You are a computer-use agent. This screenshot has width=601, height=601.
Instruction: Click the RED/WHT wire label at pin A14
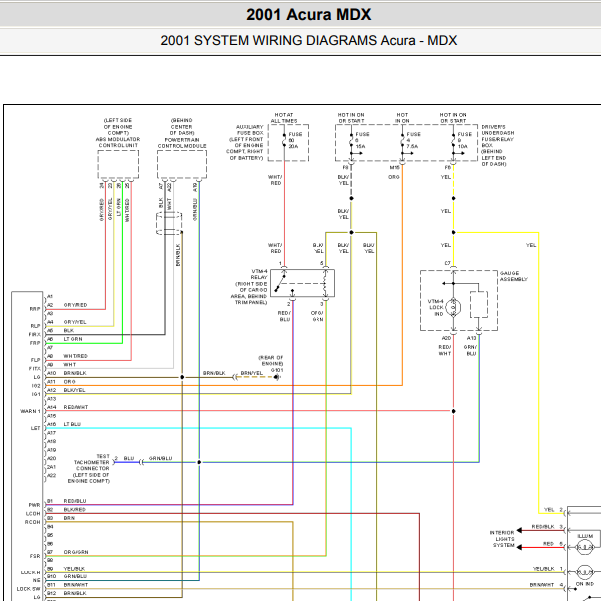(76, 407)
